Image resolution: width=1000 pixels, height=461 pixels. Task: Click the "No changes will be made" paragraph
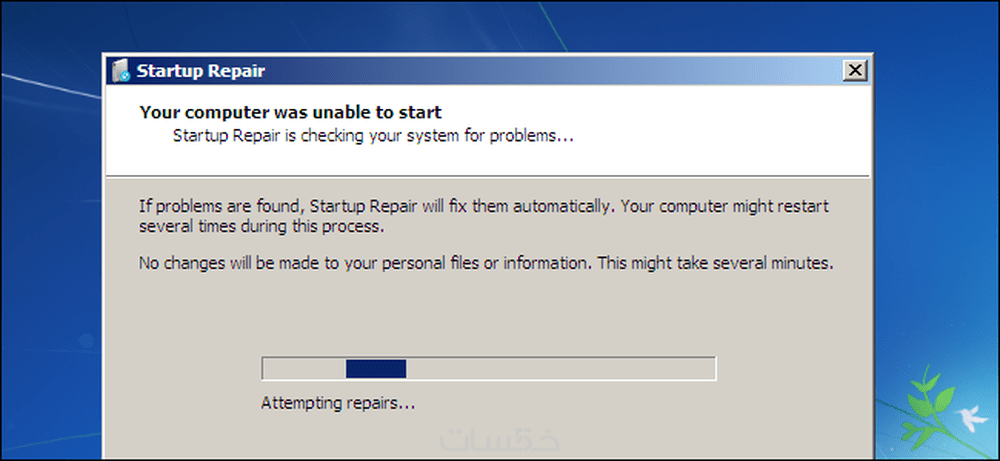point(484,265)
